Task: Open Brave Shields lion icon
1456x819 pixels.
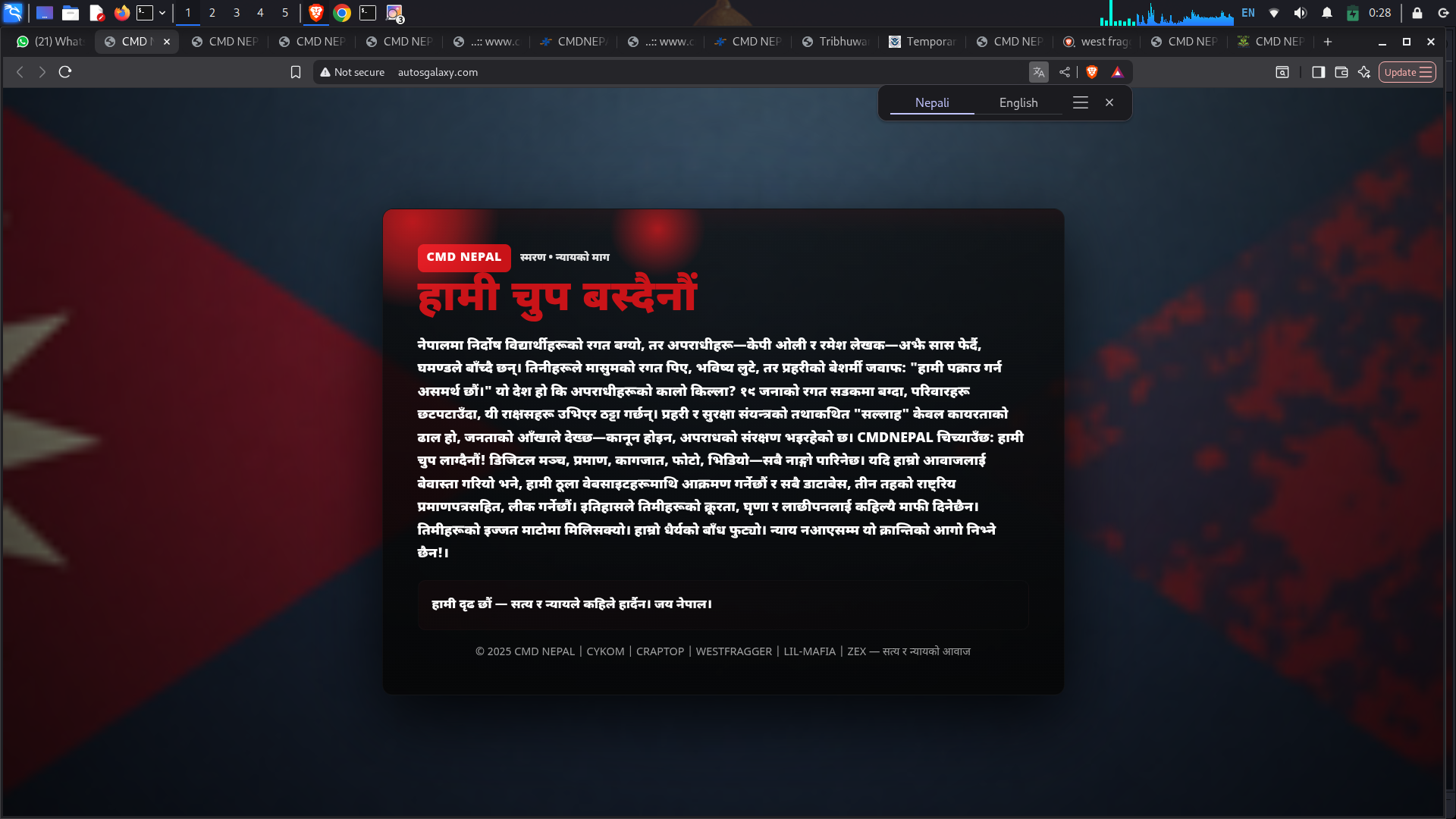Action: [x=1092, y=72]
